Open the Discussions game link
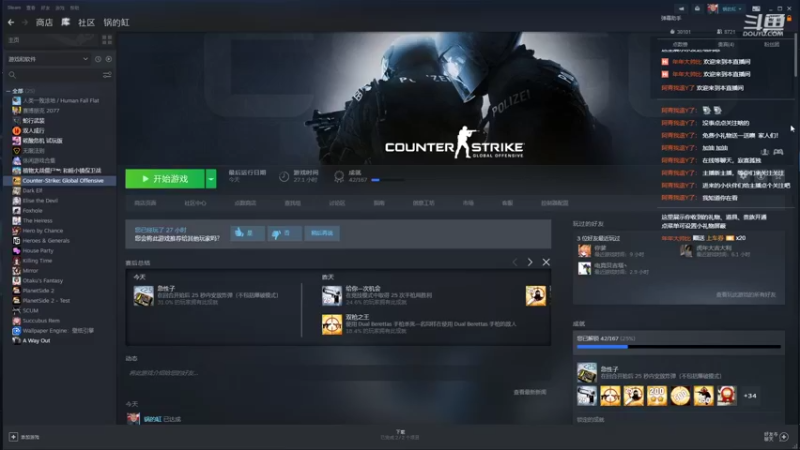The height and width of the screenshot is (450, 800). (337, 203)
